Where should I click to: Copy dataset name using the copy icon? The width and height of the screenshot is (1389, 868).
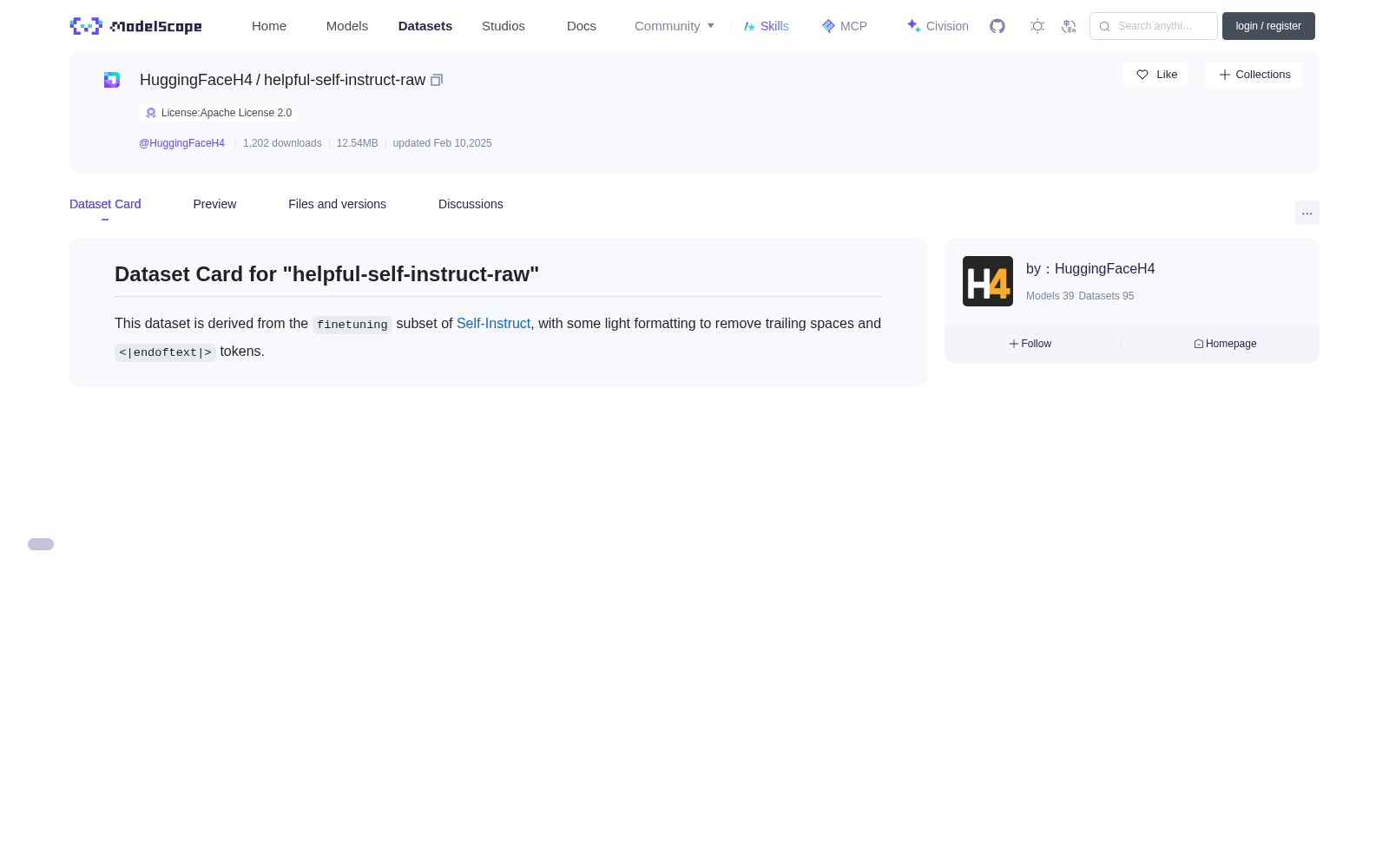[437, 80]
